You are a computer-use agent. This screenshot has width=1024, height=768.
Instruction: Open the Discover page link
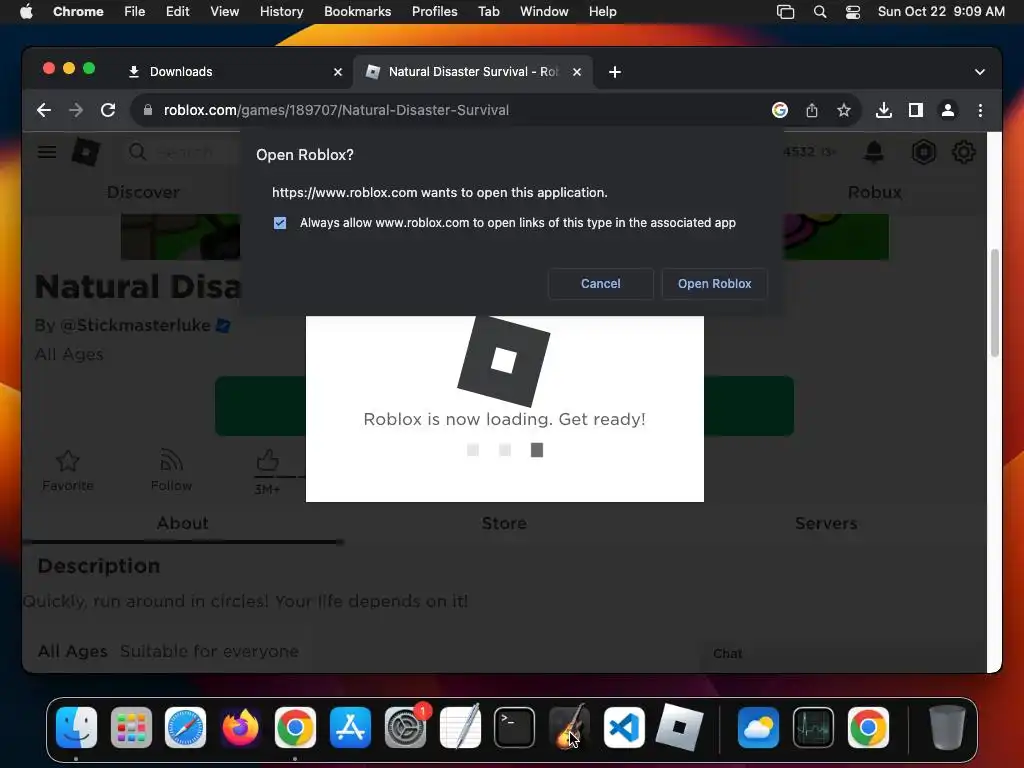pyautogui.click(x=143, y=192)
